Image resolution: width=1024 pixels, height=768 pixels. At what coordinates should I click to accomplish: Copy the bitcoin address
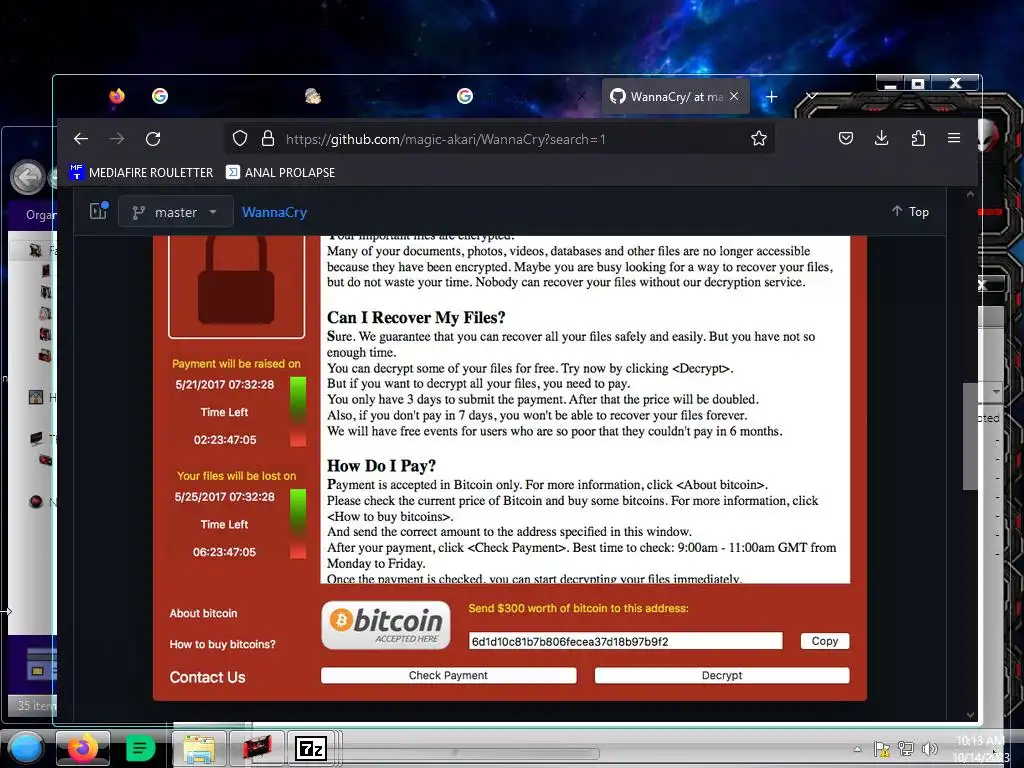(x=825, y=641)
